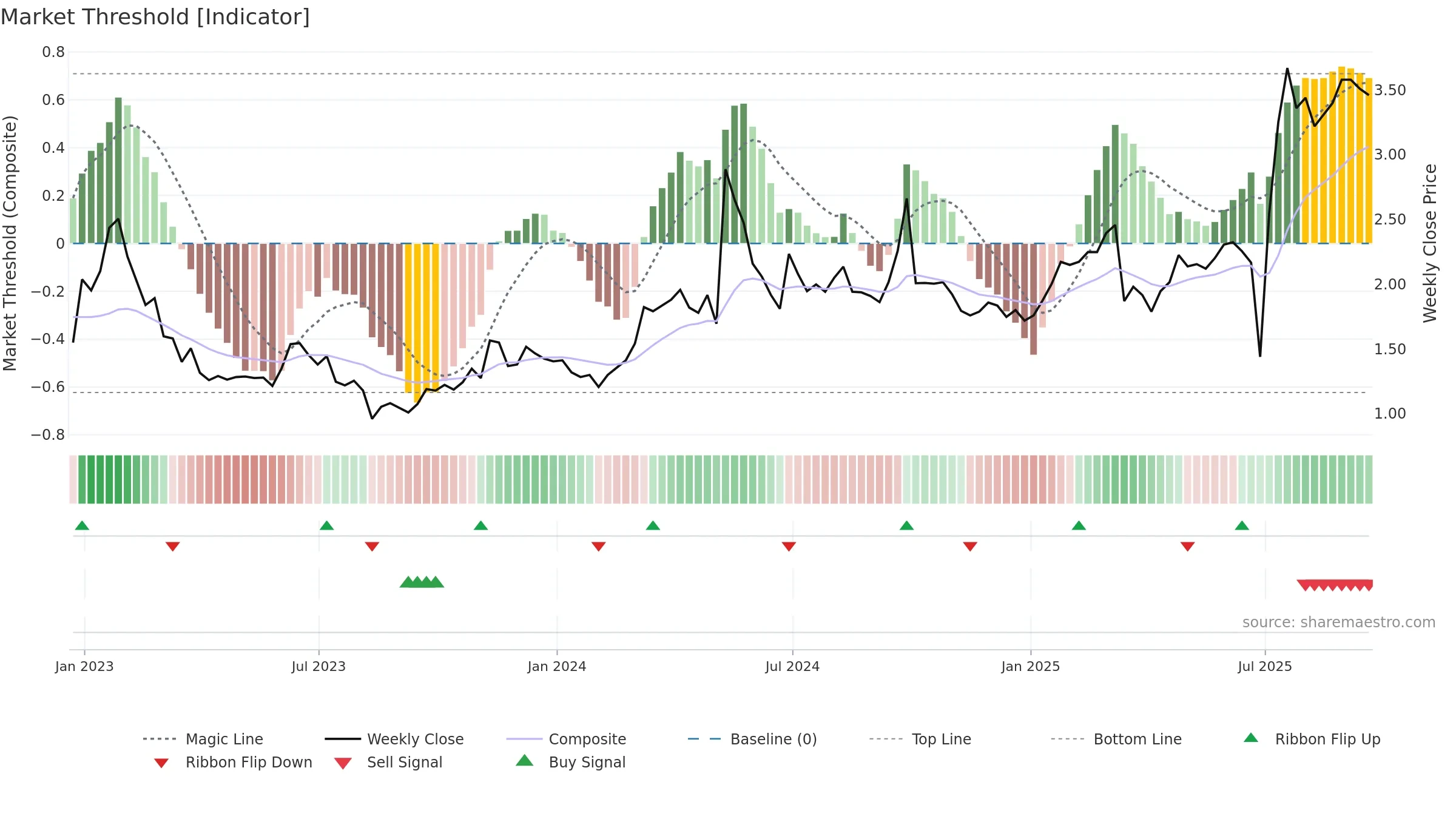The image size is (1456, 819).
Task: Click the Ribbon Flip Down marker at Jul 2024
Action: (789, 547)
